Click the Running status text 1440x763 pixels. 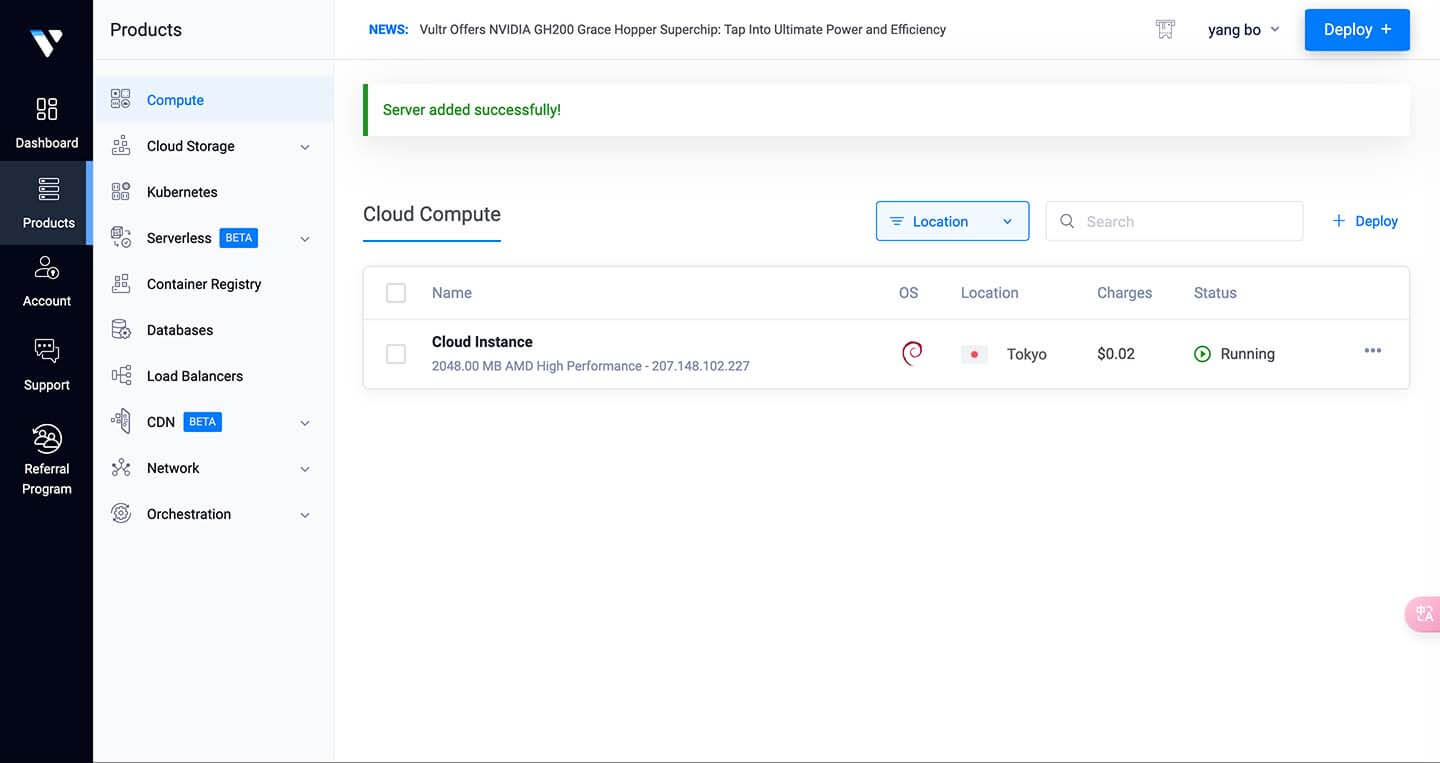pyautogui.click(x=1248, y=354)
